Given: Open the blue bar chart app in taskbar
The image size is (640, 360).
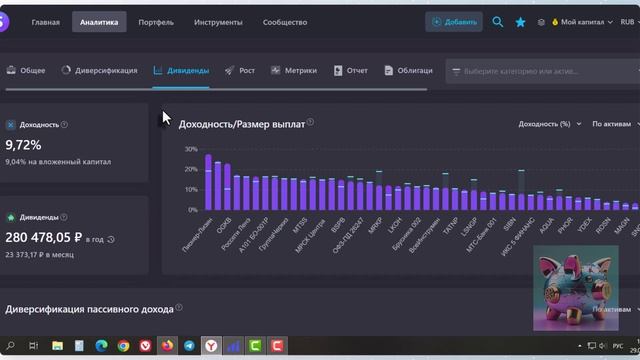Looking at the screenshot, I should [233, 346].
